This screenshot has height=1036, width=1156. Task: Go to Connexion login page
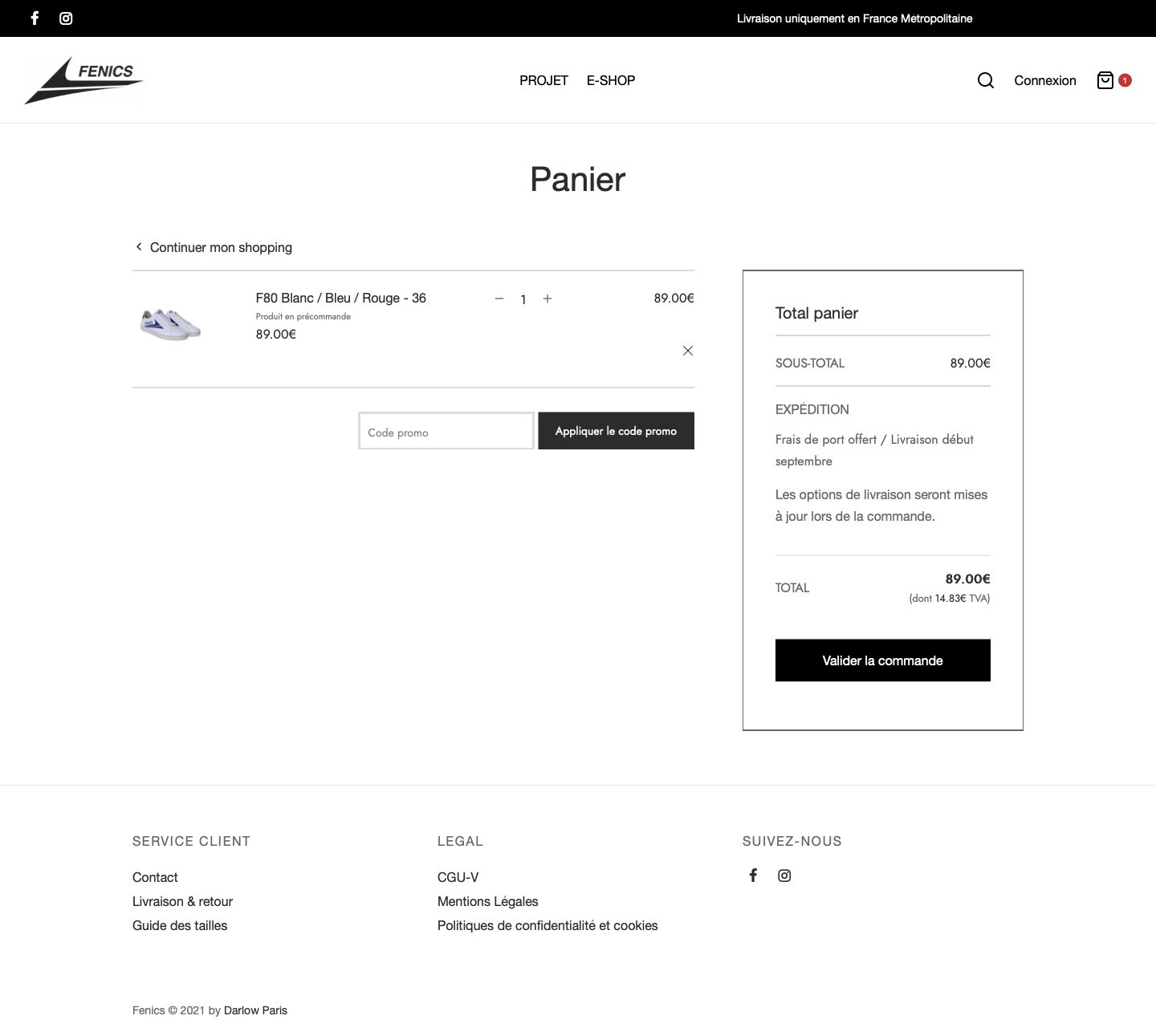point(1045,80)
